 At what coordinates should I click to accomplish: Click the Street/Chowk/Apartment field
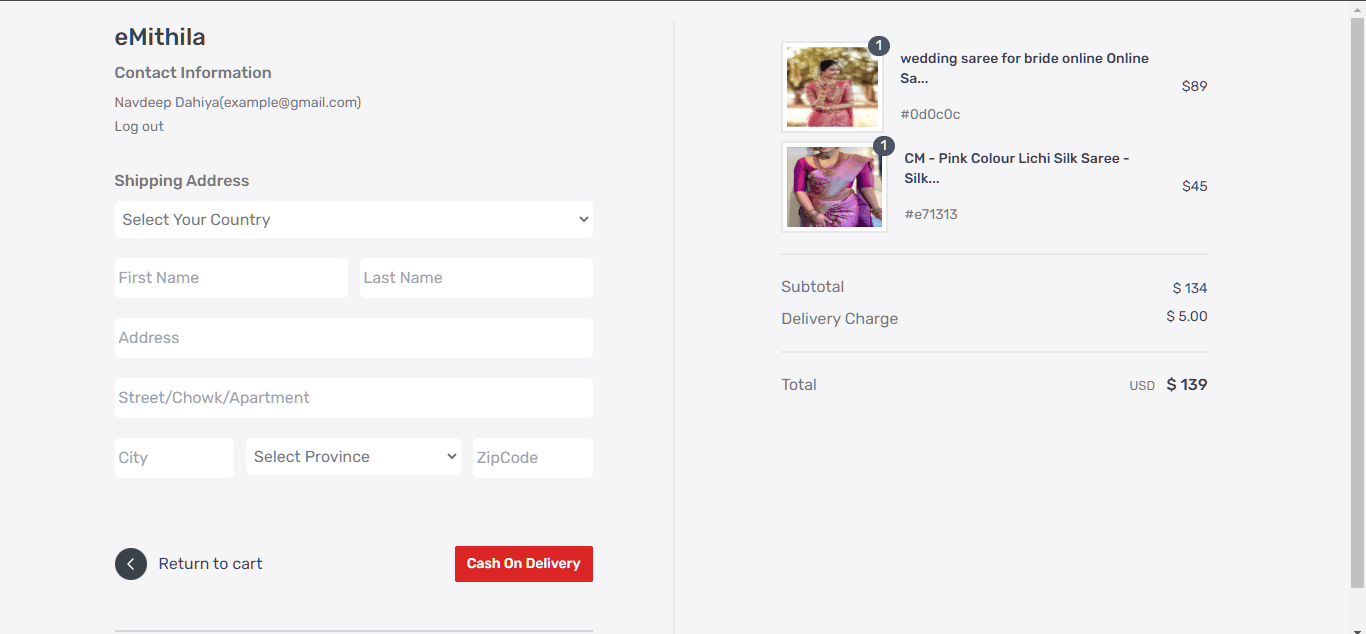point(354,398)
